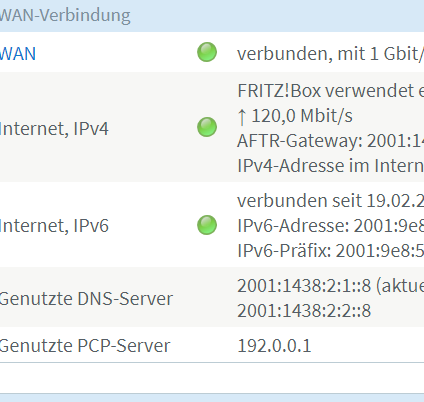The width and height of the screenshot is (424, 402).
Task: Open the blue WAN link
Action: point(18,54)
